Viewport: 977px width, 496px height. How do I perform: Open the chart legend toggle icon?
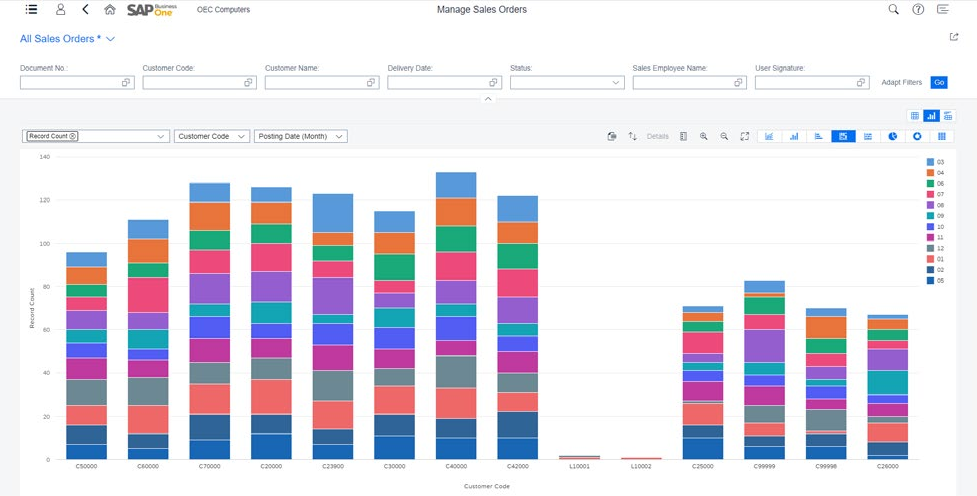coord(683,136)
